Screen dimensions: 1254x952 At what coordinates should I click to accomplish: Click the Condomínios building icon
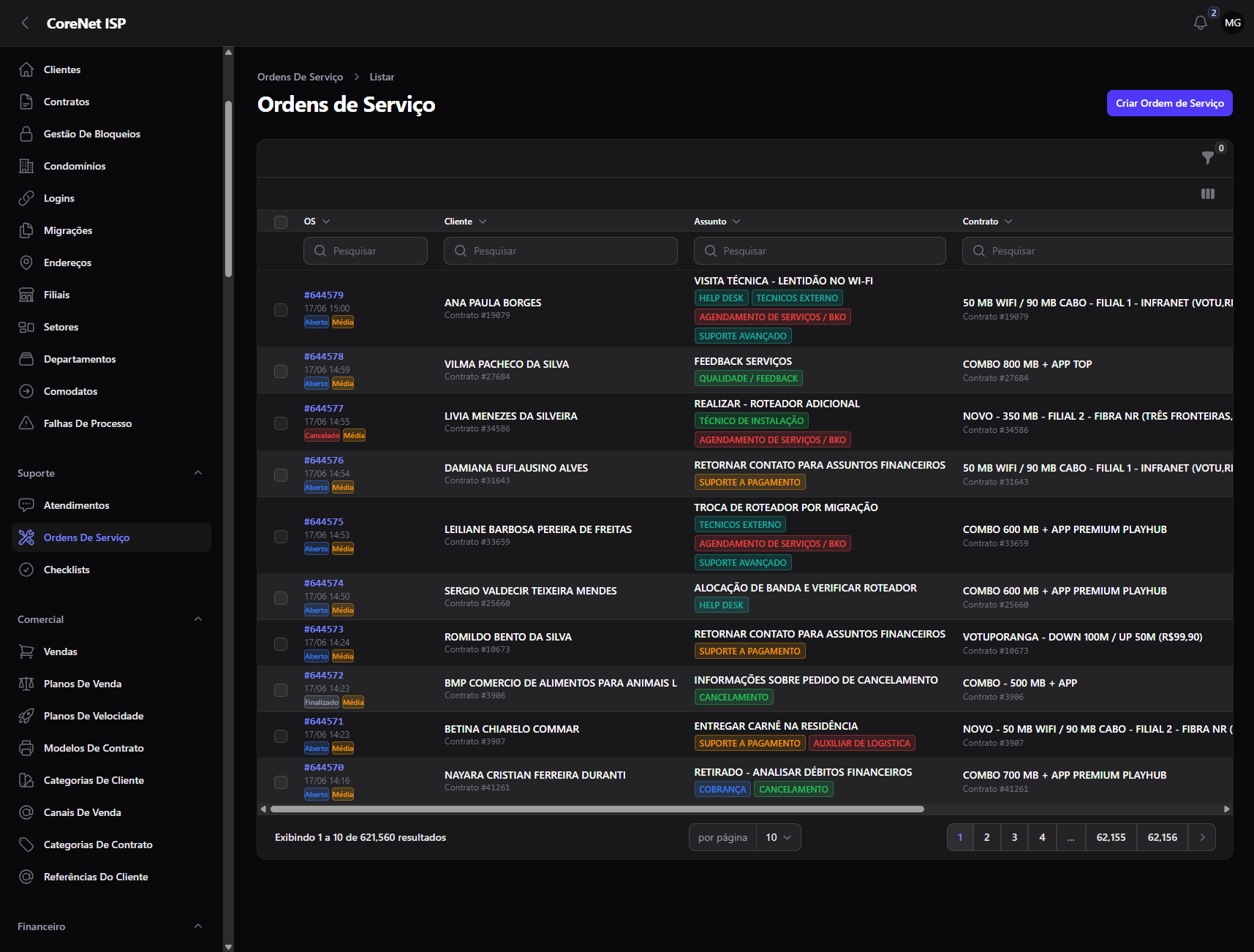tap(26, 166)
